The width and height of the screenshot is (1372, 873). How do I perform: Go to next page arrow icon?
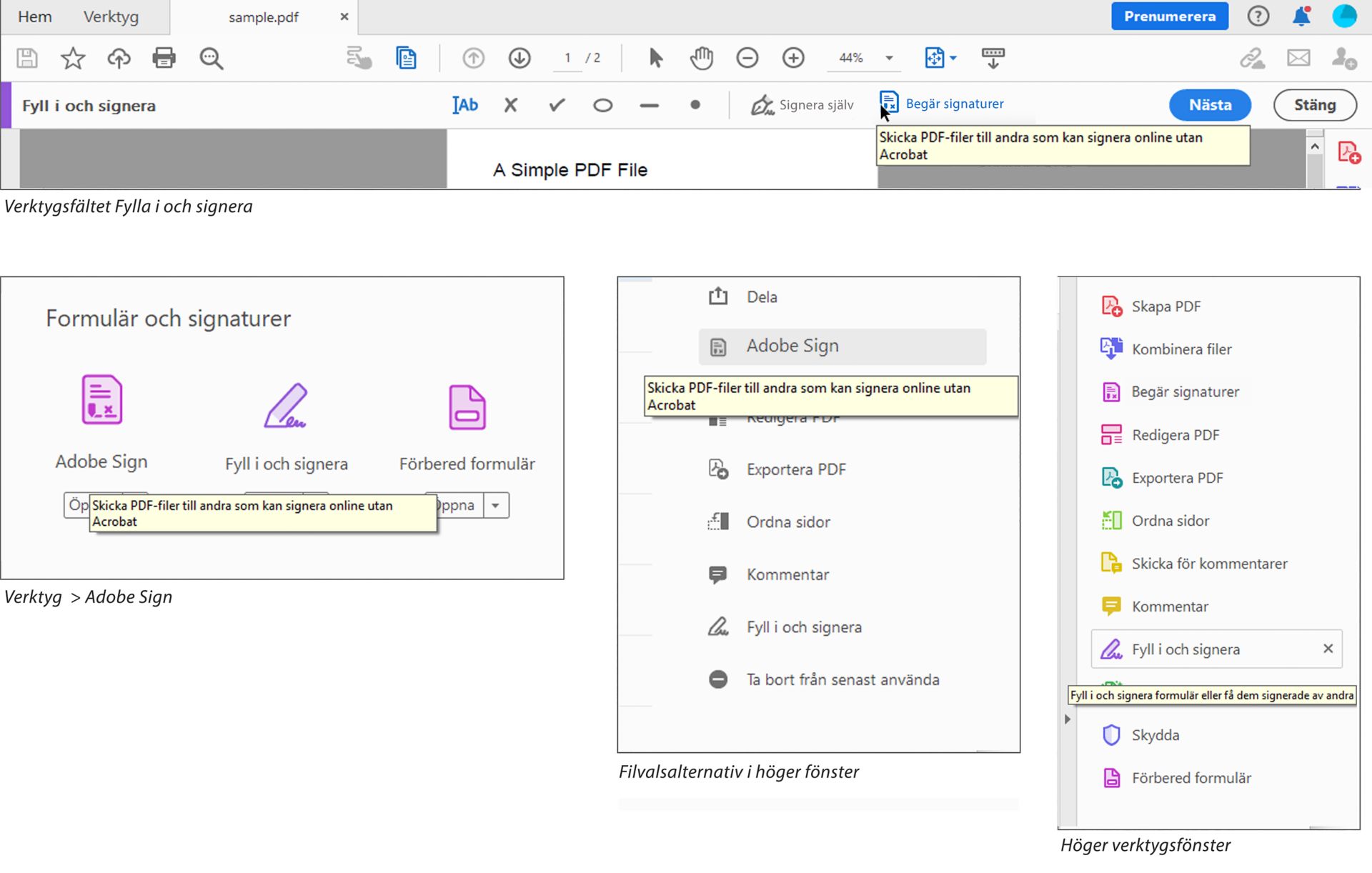[520, 58]
